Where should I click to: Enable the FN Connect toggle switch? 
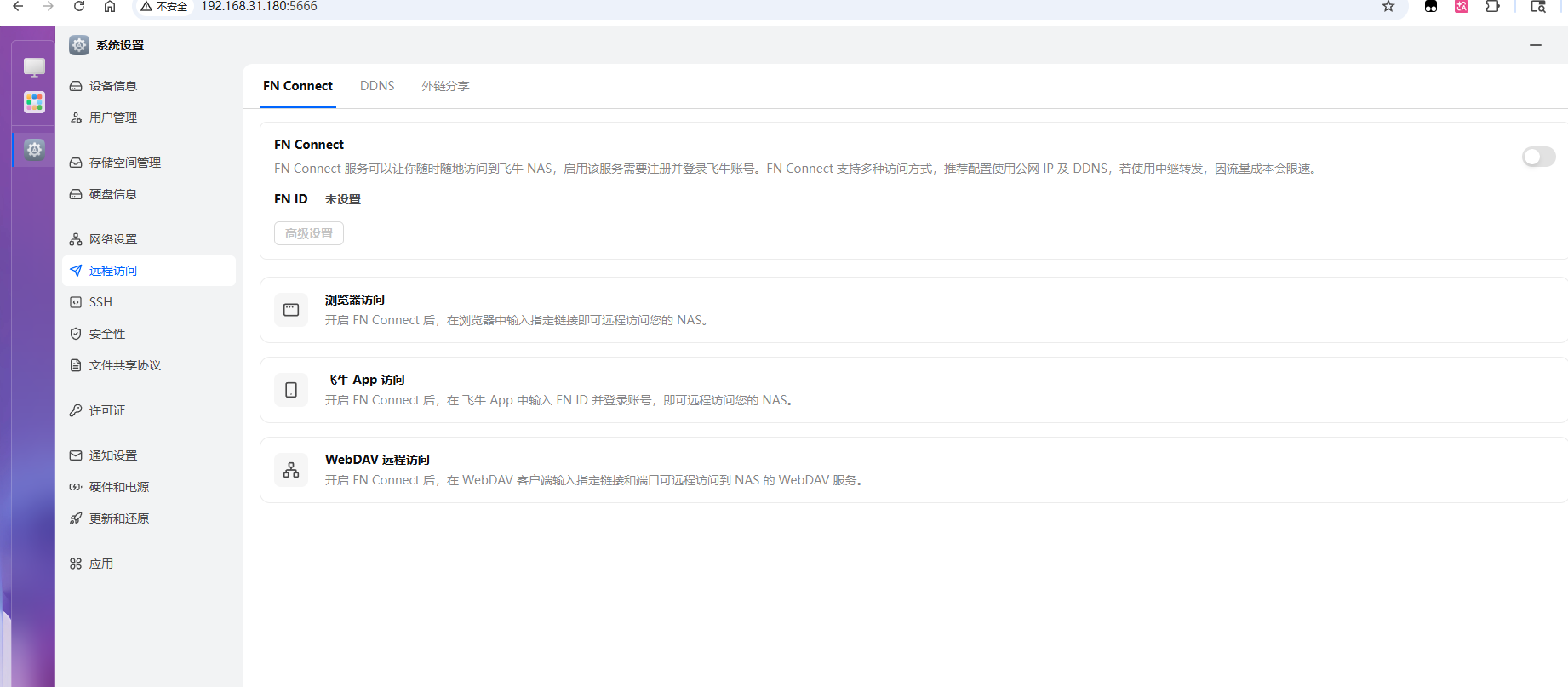point(1538,157)
